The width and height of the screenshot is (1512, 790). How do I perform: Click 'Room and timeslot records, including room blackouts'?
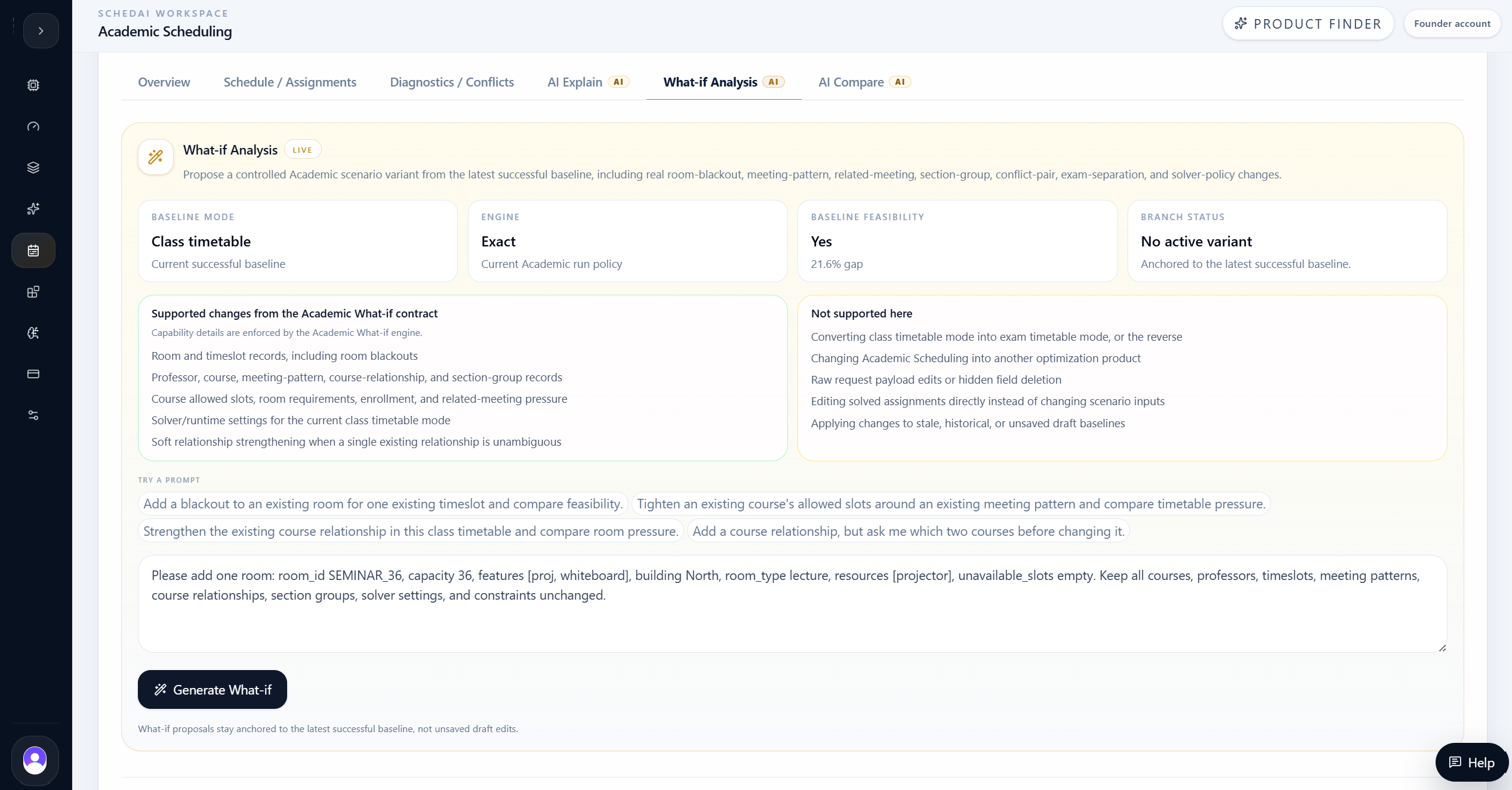coord(285,356)
